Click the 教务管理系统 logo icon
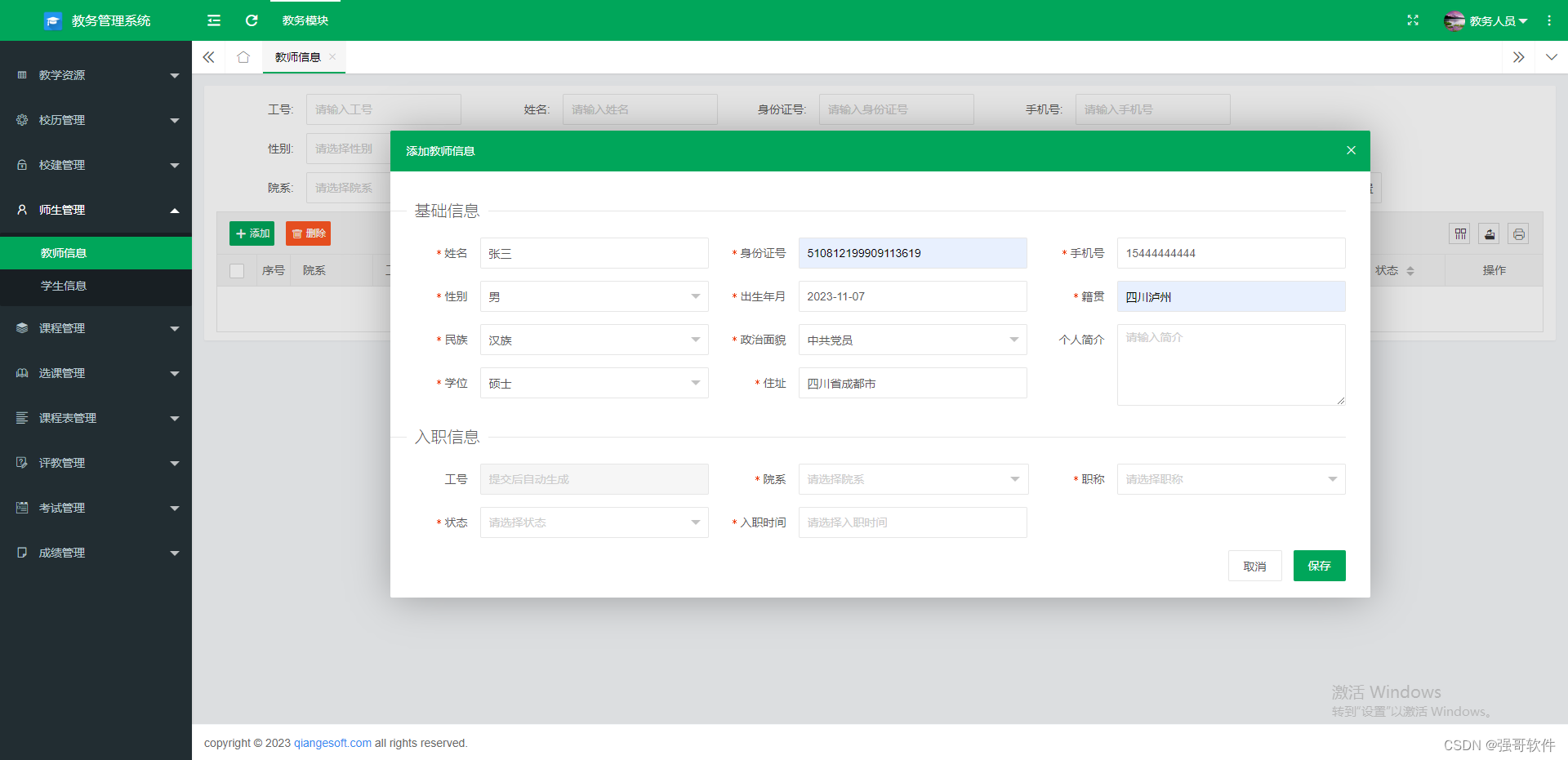Screen dimensions: 1568x760 (x=53, y=20)
